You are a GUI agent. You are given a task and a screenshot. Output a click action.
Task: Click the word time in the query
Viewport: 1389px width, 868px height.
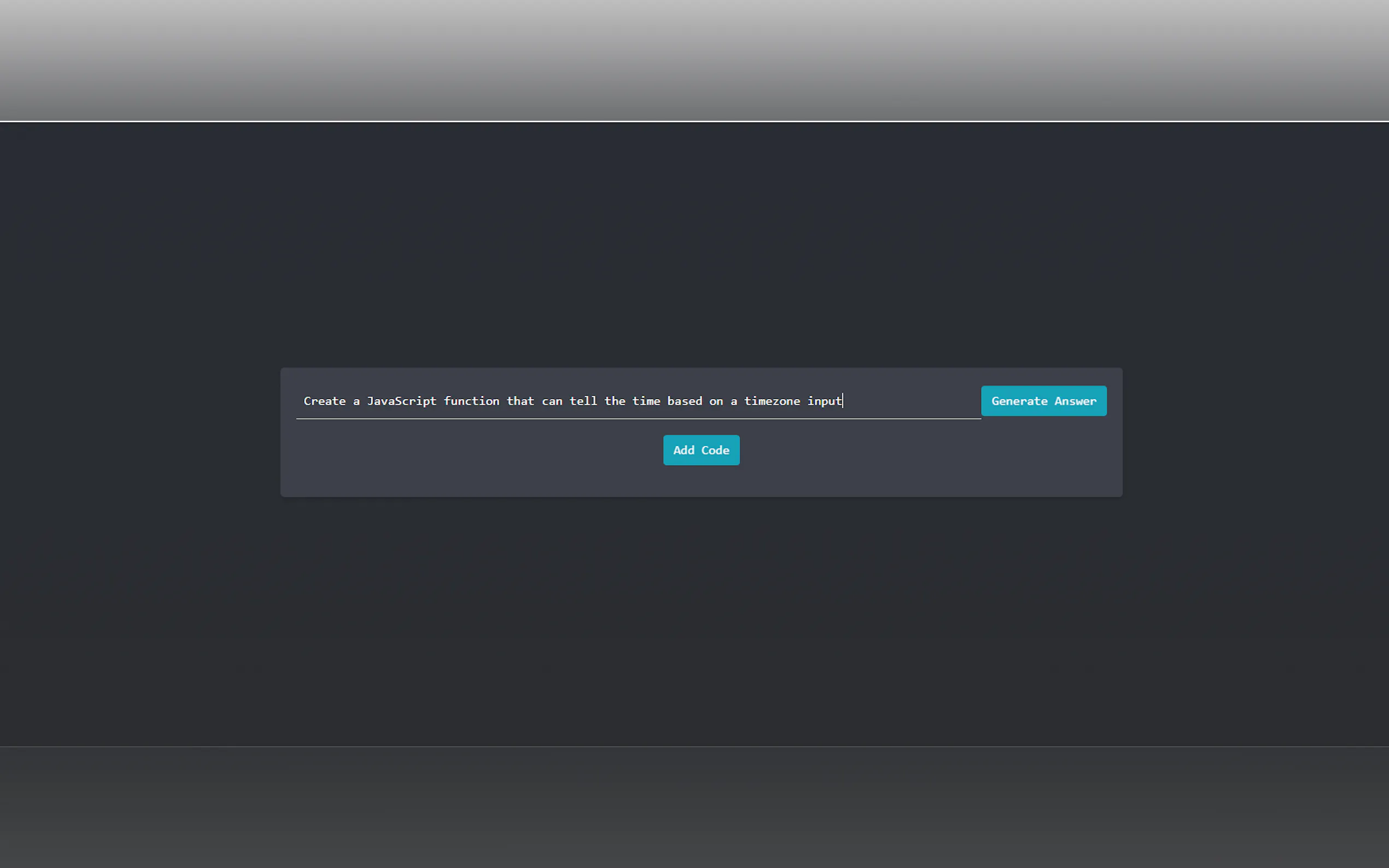(x=646, y=401)
